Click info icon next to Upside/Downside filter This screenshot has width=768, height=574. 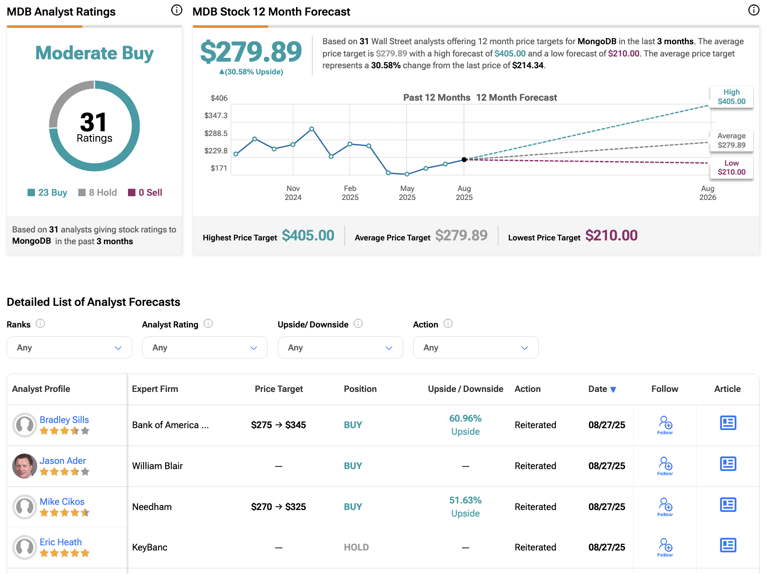click(x=358, y=324)
